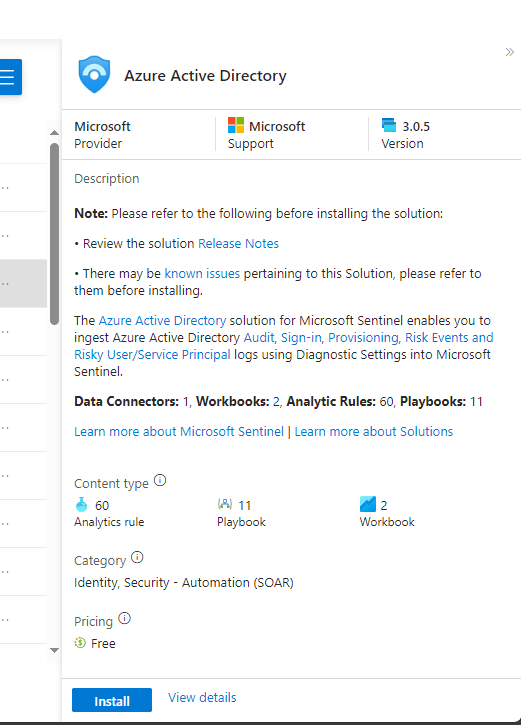Image resolution: width=521 pixels, height=725 pixels.
Task: Click the list scrollbar thumb
Action: [55, 234]
